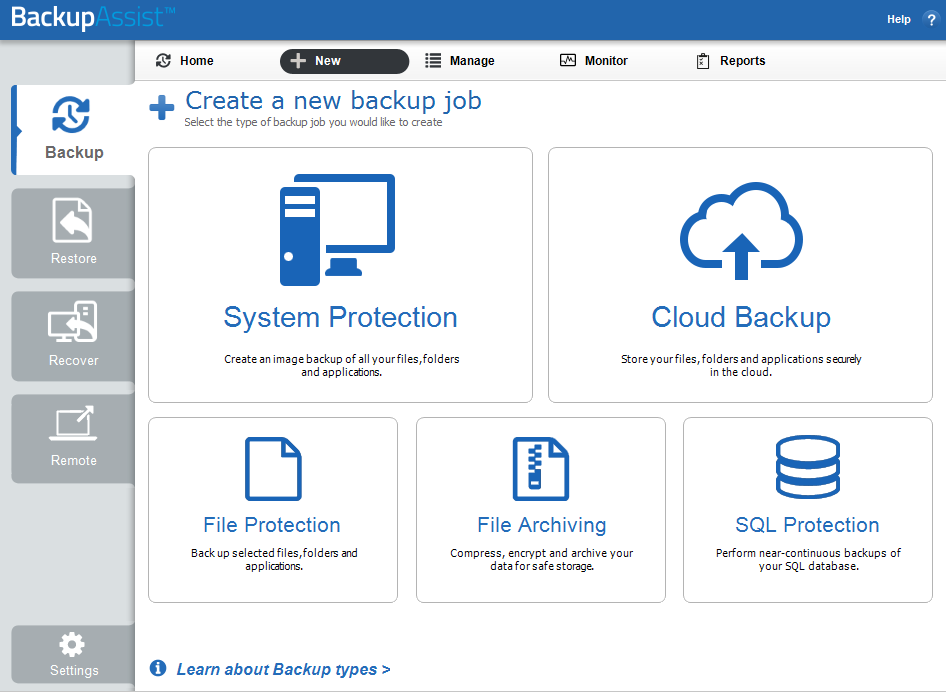Open the Remote sidebar tab
This screenshot has width=946, height=692.
(74, 439)
